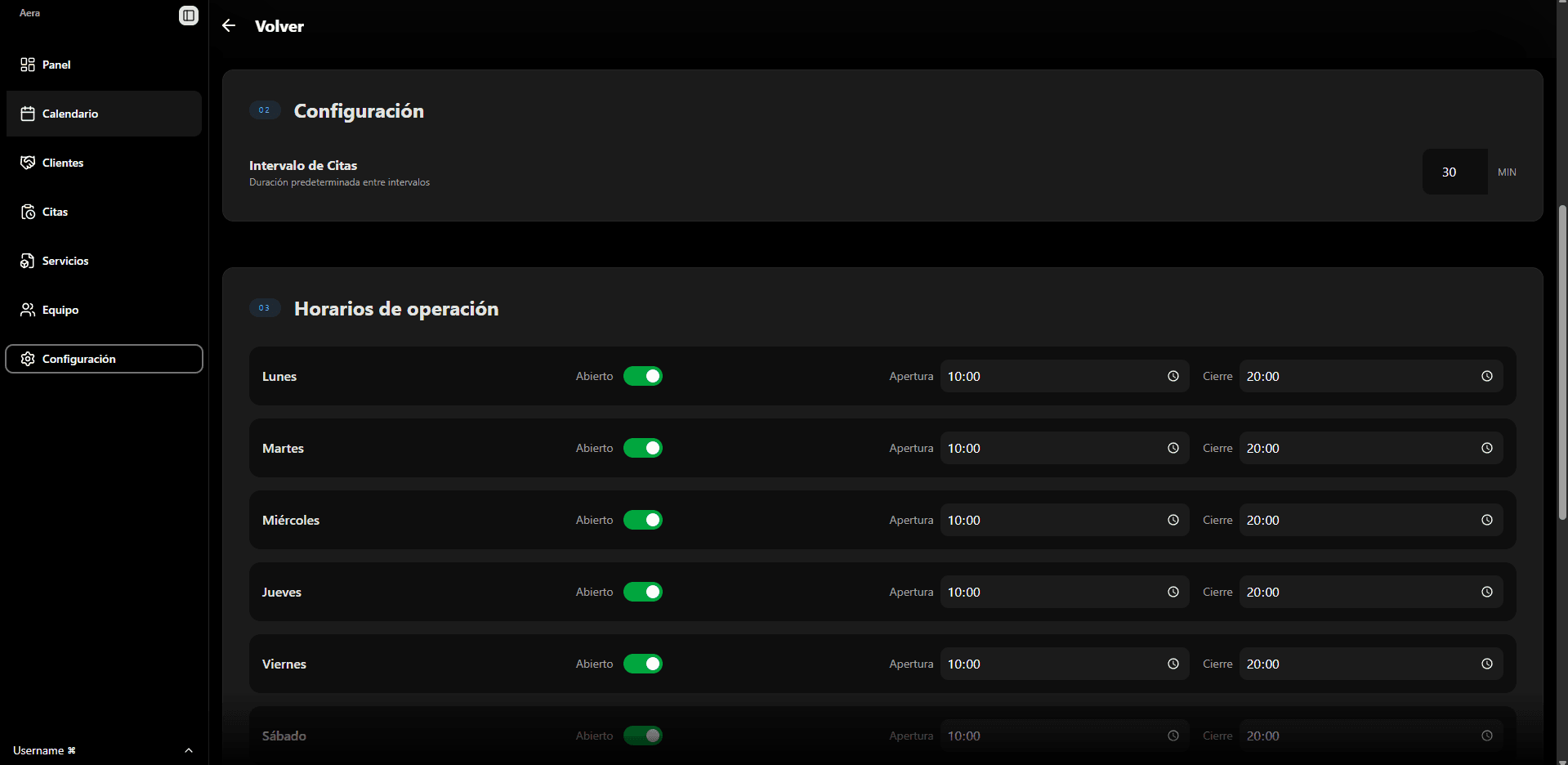
Task: Open time picker clock for Martes Apertura
Action: pyautogui.click(x=1173, y=448)
